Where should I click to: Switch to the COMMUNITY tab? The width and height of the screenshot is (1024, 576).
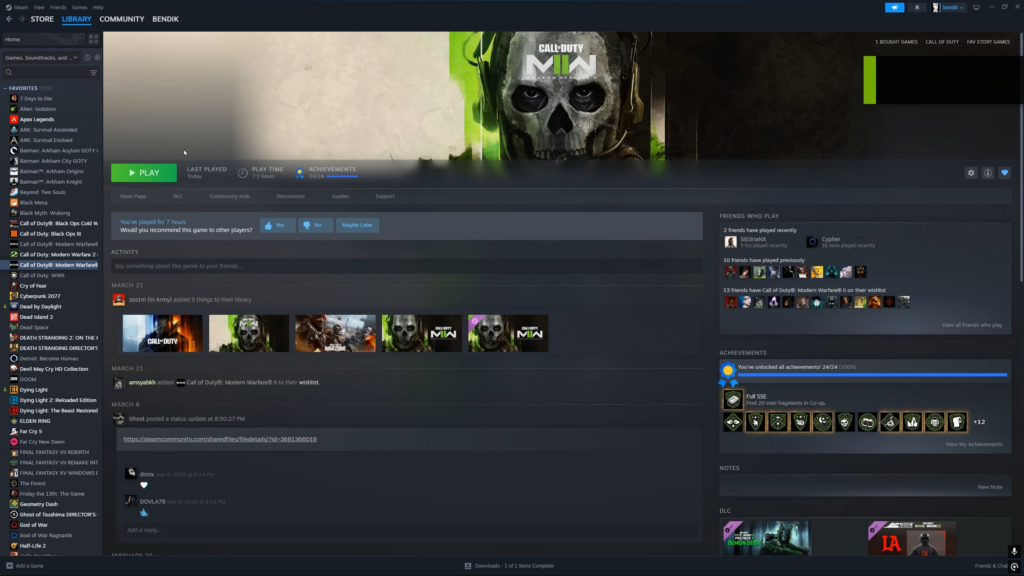point(121,19)
